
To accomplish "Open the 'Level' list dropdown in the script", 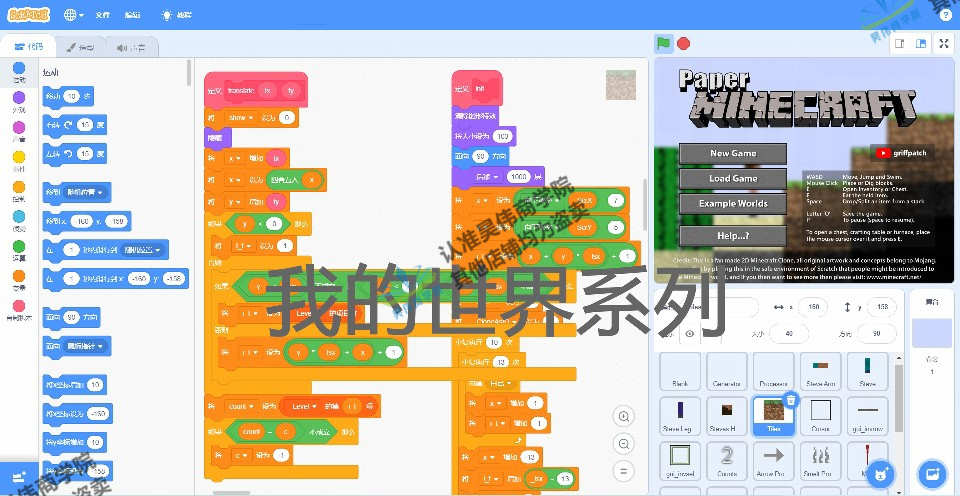I will click(304, 406).
